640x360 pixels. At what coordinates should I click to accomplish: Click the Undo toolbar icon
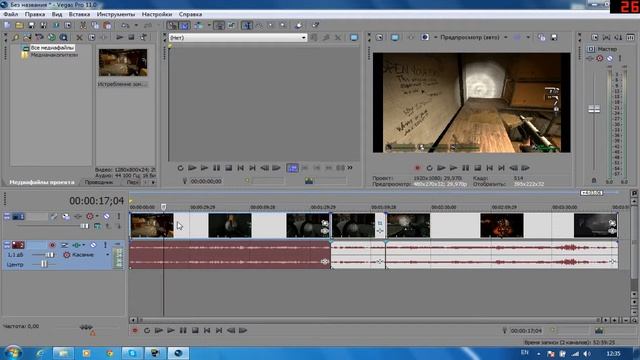[125, 25]
